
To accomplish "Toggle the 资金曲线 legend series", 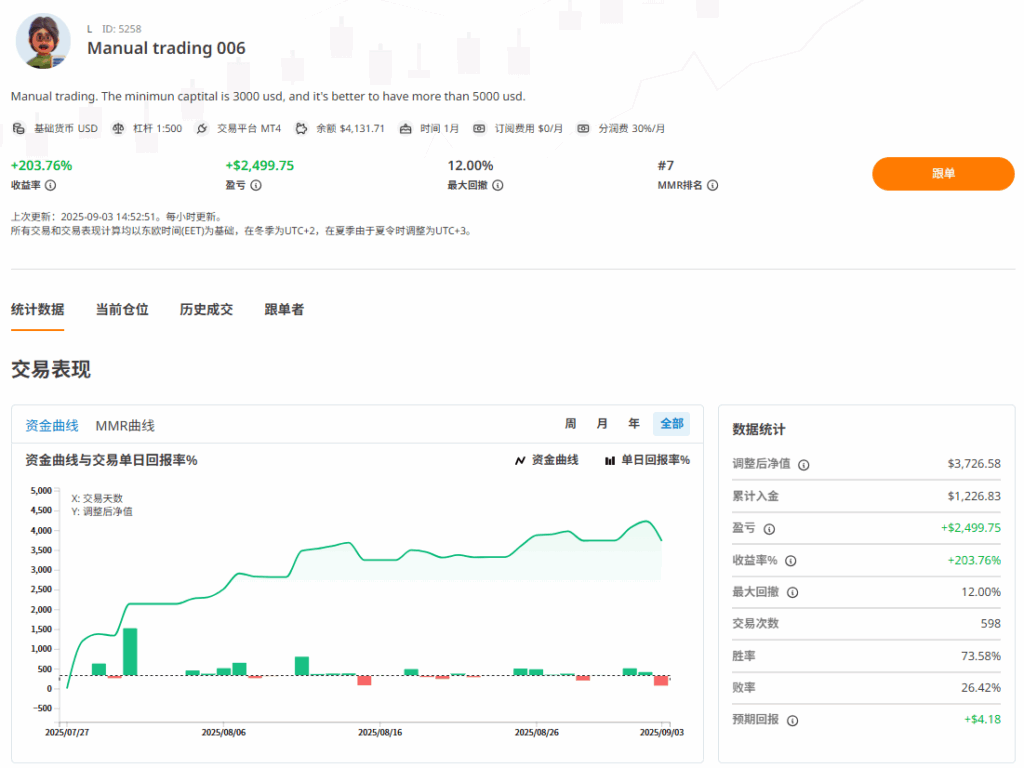I will (x=546, y=460).
